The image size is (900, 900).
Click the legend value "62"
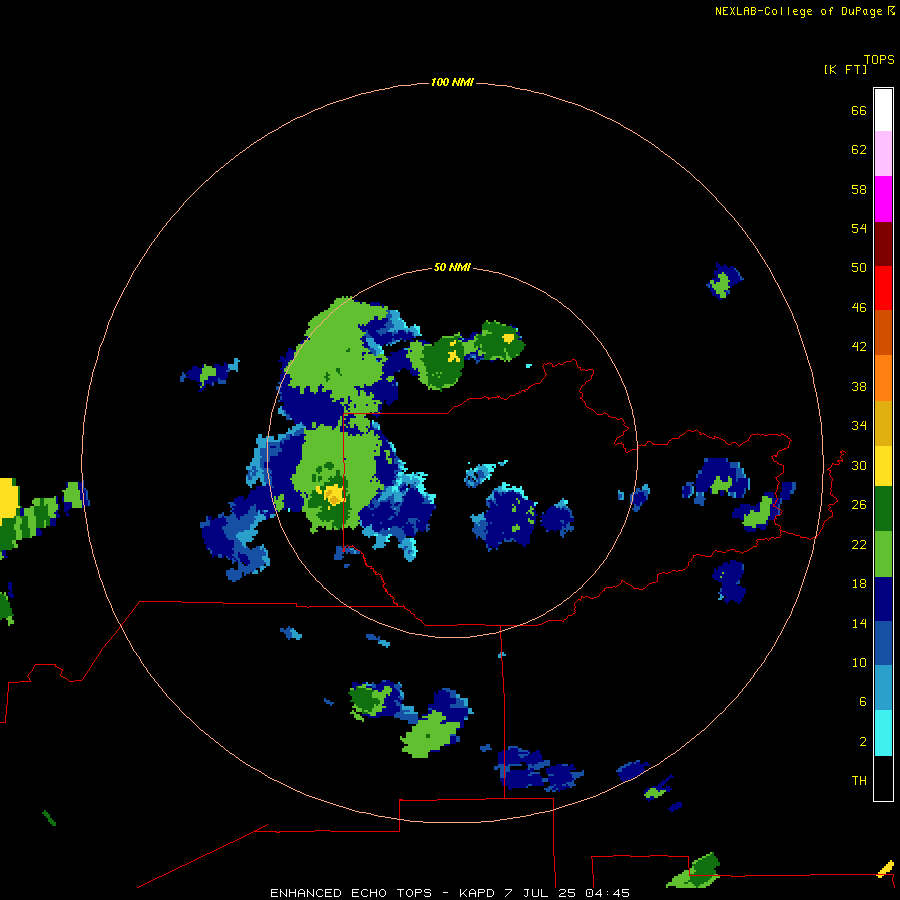859,149
